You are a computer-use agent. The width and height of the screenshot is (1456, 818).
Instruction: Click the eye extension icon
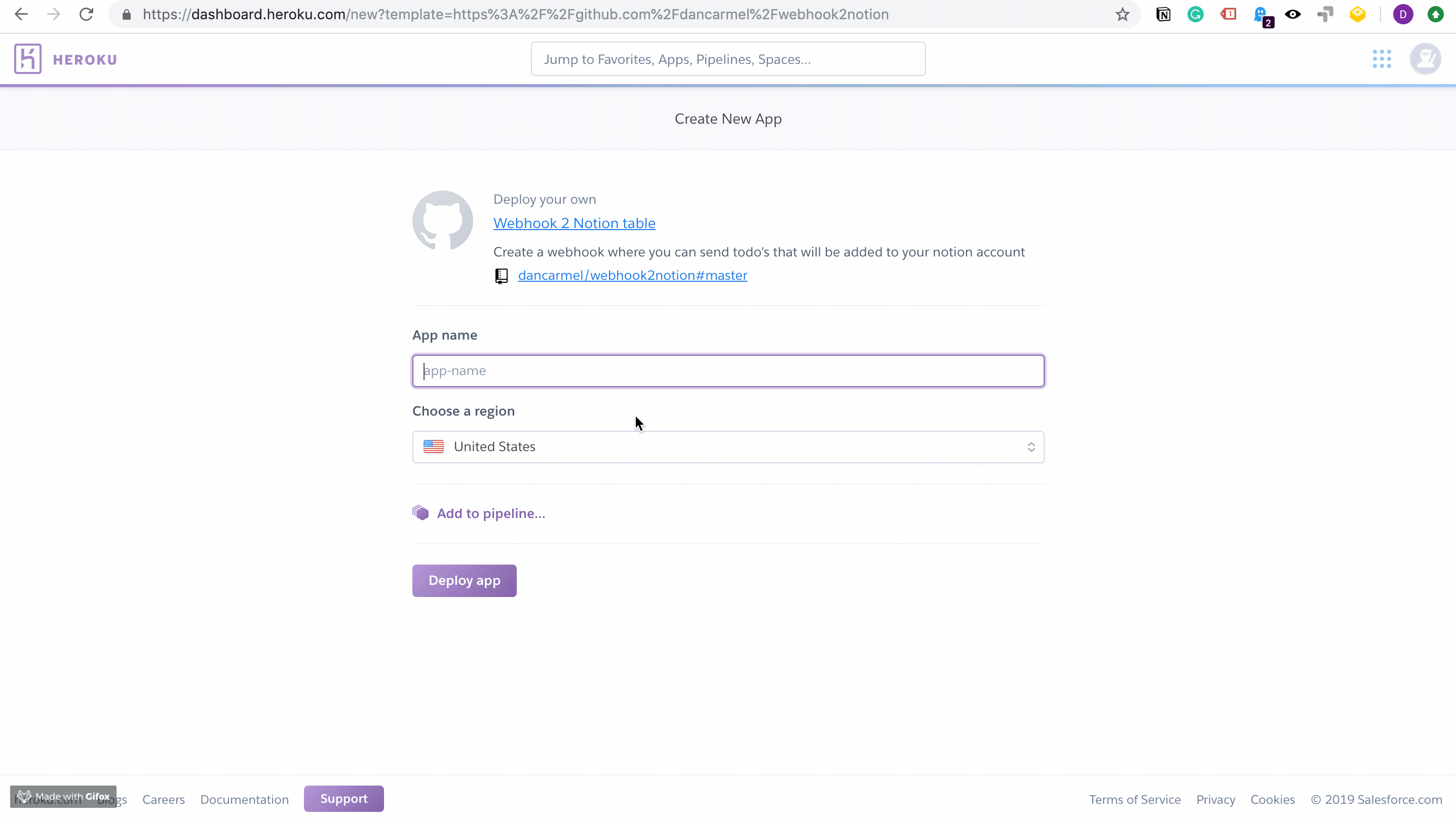[1293, 15]
